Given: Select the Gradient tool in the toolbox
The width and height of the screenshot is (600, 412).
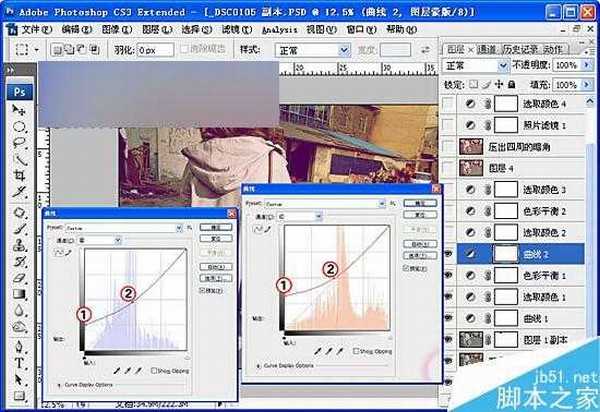Looking at the screenshot, I should 19,294.
